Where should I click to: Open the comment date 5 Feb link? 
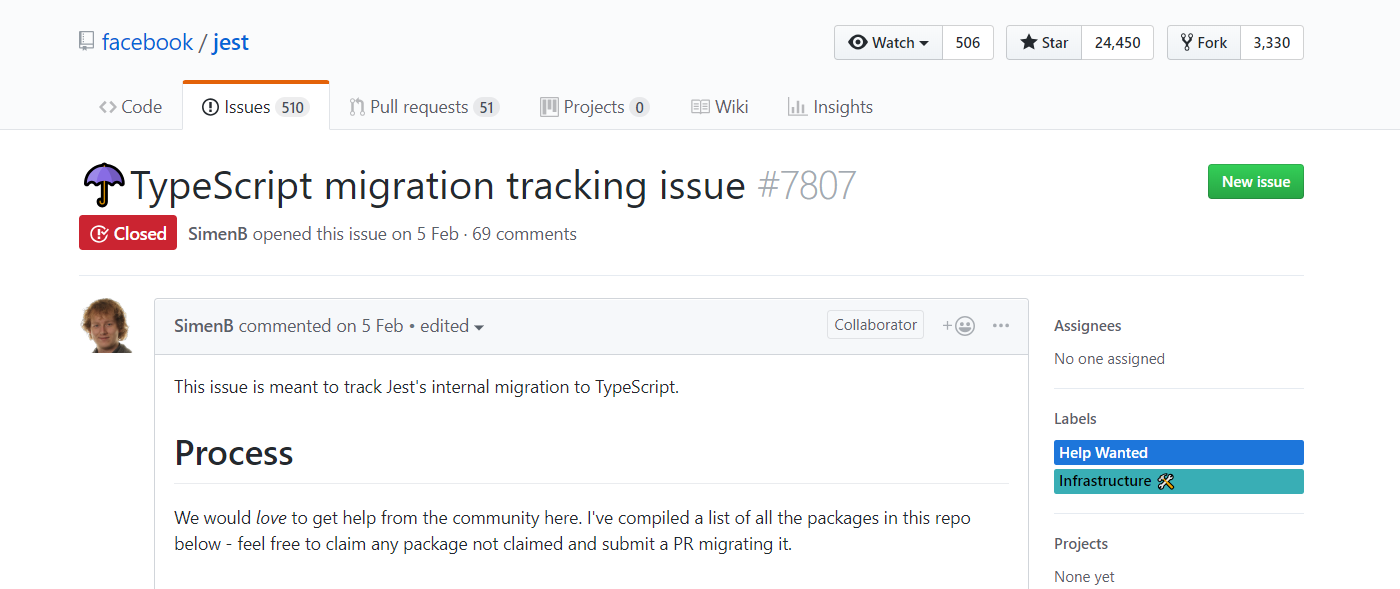point(369,326)
